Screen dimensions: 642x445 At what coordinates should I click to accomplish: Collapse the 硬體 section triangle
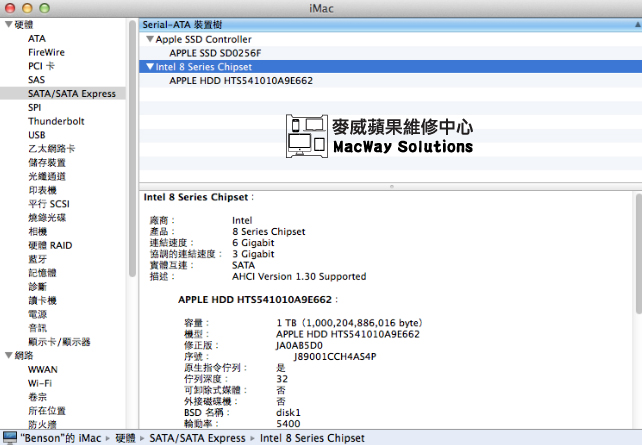[x=8, y=25]
